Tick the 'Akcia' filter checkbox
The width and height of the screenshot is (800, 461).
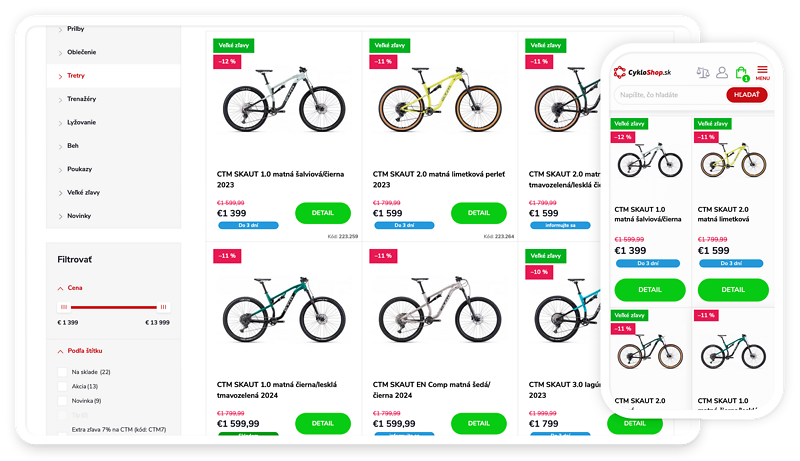point(63,386)
